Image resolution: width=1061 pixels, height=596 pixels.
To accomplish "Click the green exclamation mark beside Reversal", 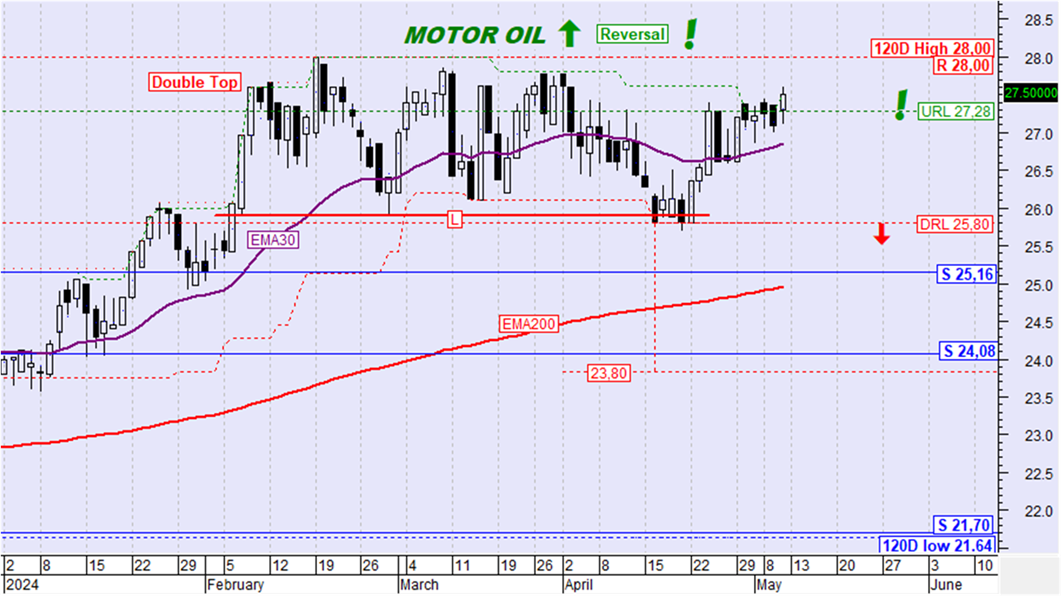I will 690,35.
